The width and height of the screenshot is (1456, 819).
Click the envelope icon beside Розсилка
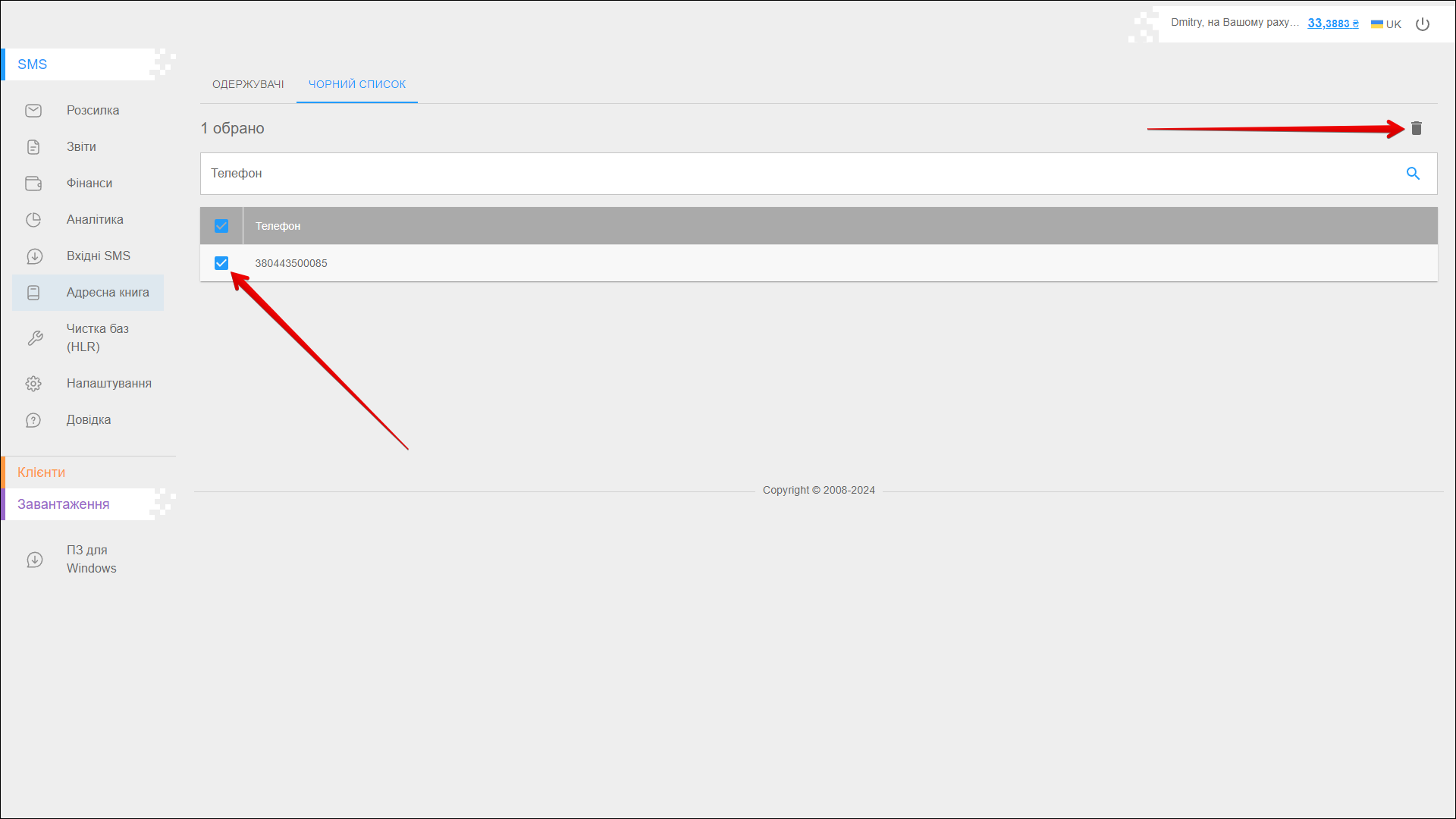click(x=33, y=111)
